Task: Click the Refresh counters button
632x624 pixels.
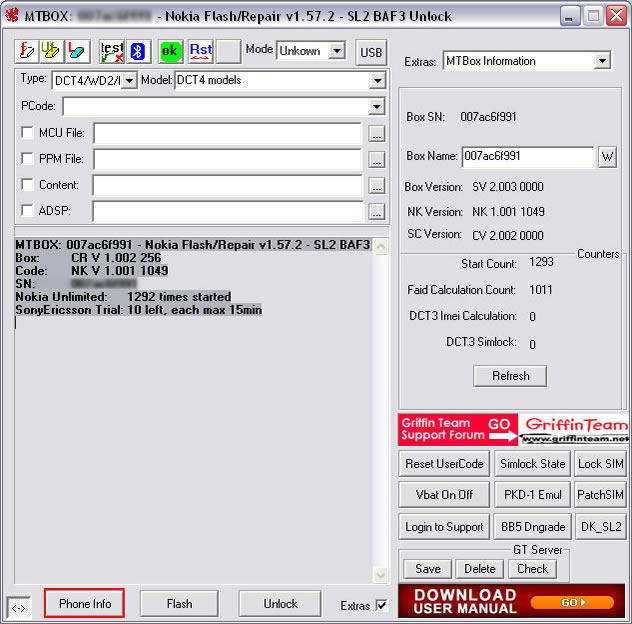Action: click(510, 376)
